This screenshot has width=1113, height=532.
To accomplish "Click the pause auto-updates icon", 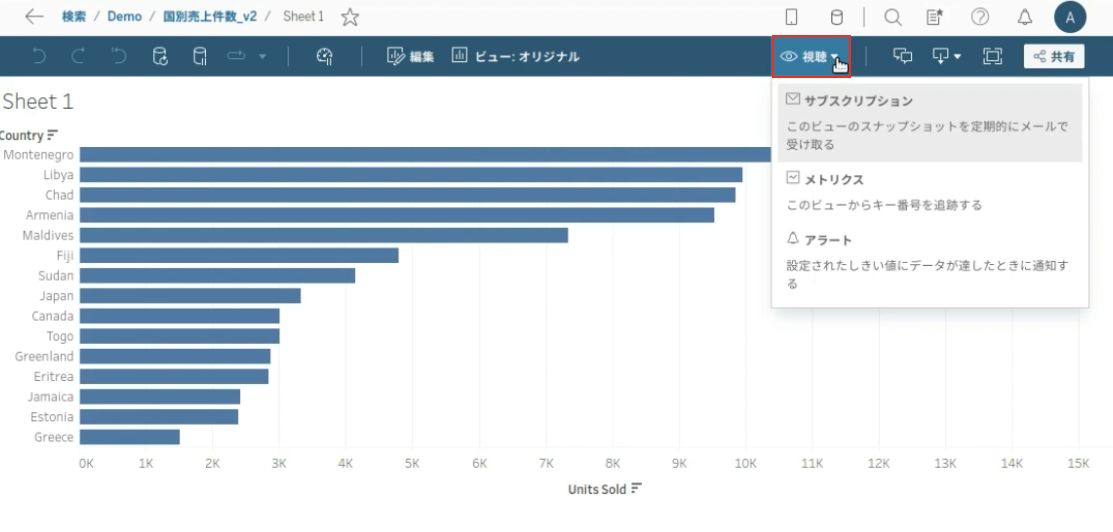I will [200, 57].
